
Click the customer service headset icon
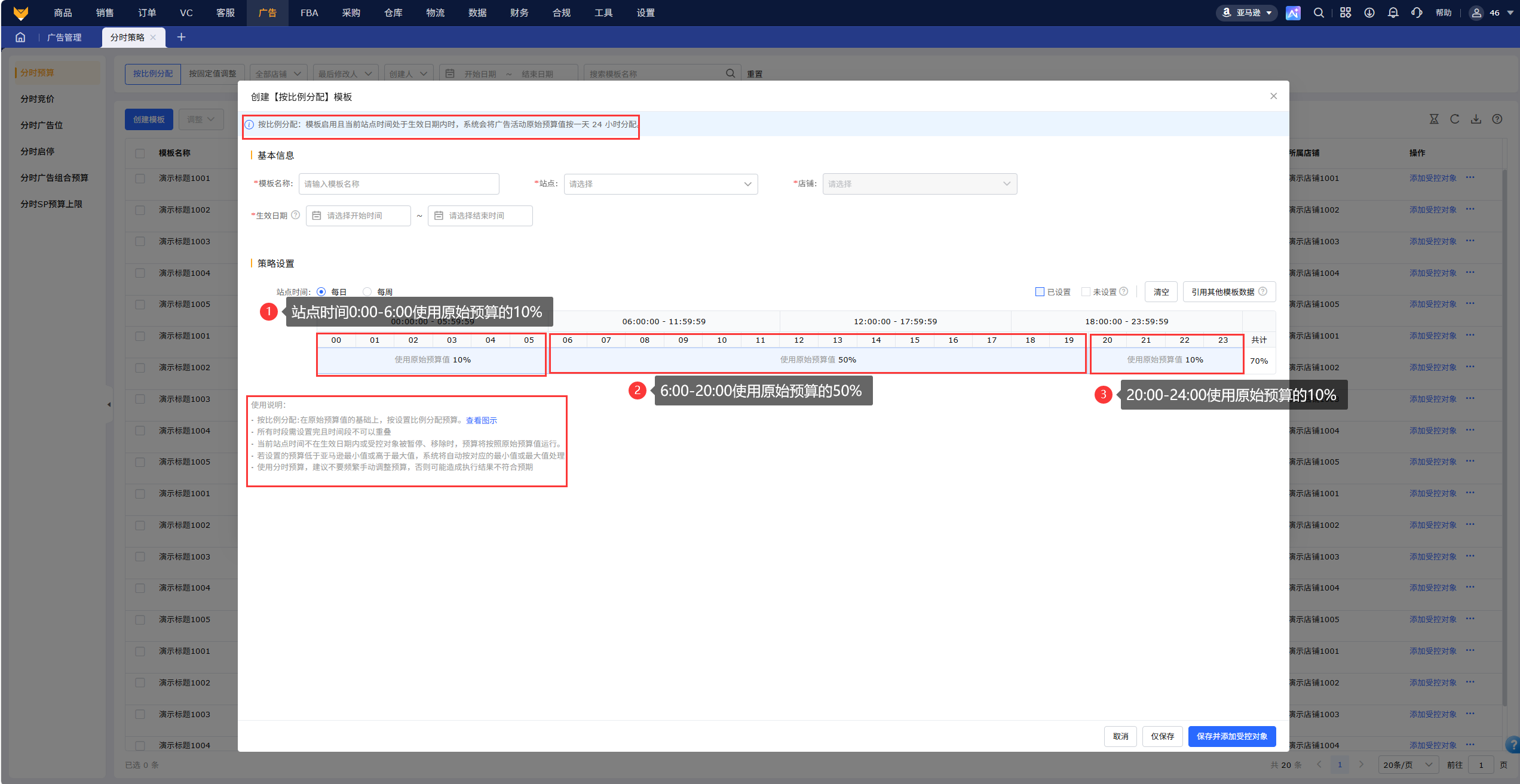point(1417,13)
